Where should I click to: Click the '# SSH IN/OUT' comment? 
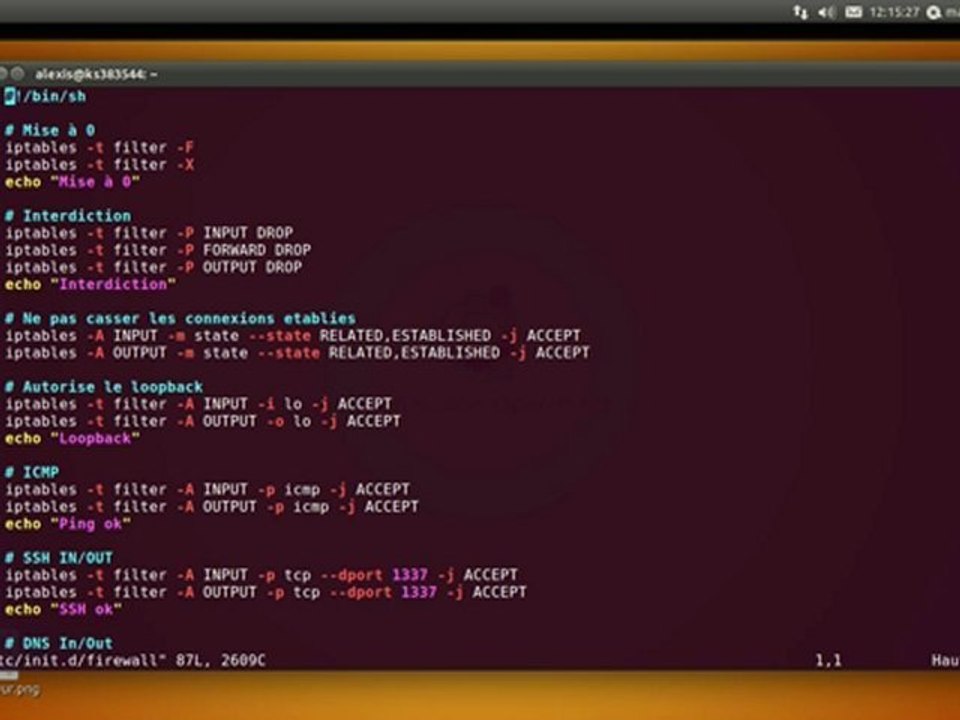59,558
